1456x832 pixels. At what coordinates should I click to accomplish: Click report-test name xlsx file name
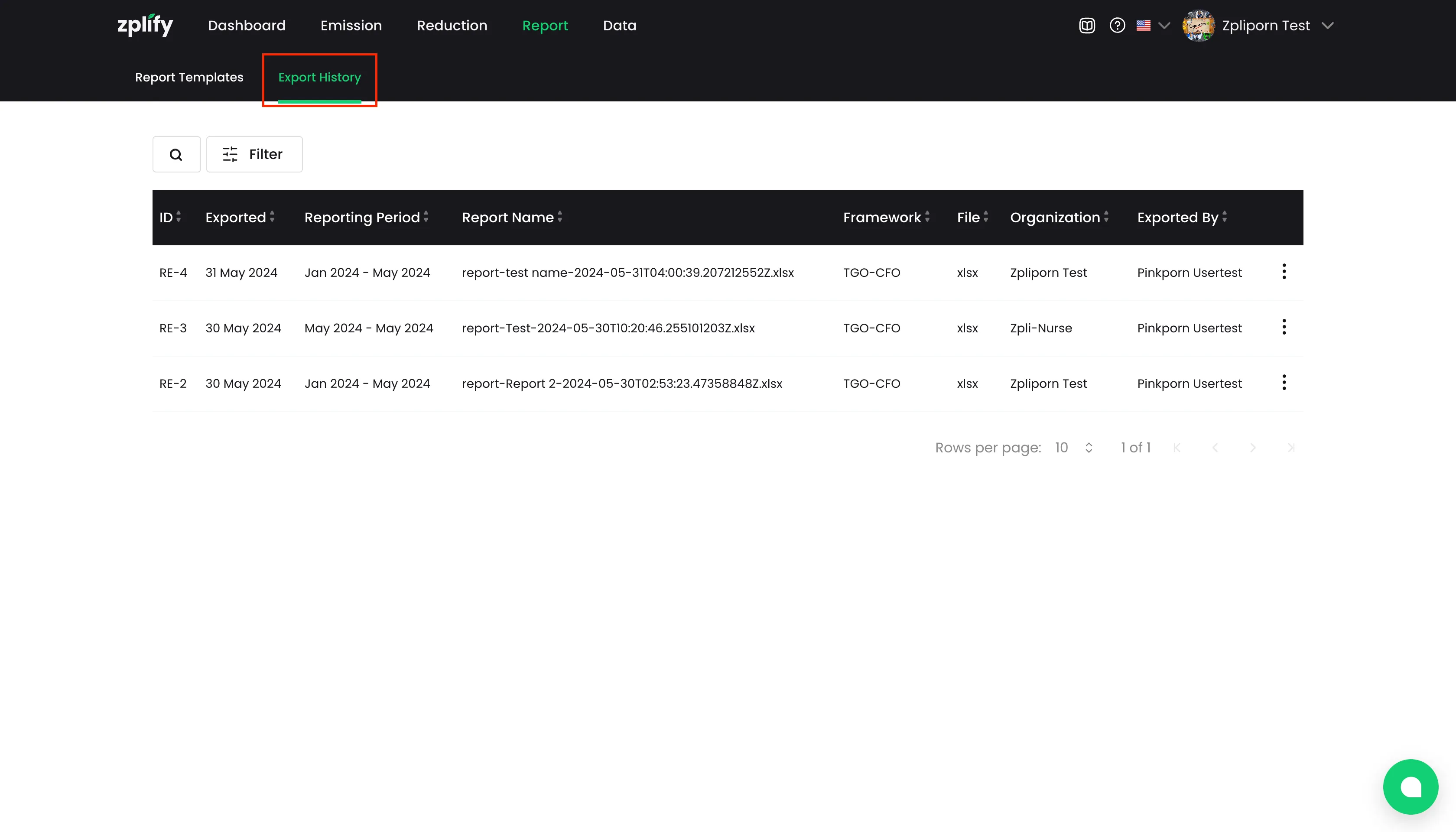click(627, 273)
